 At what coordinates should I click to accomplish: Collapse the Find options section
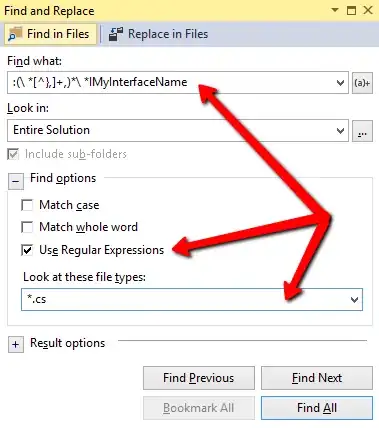[x=16, y=181]
